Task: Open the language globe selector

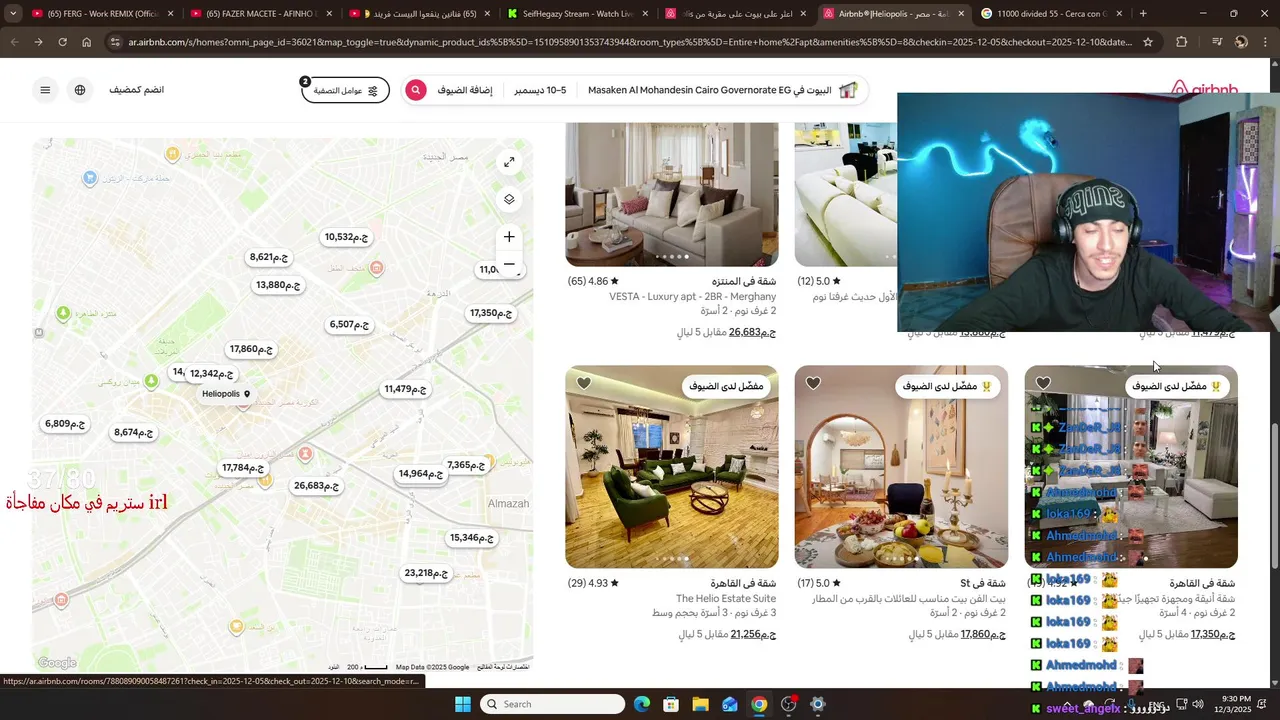Action: (80, 90)
